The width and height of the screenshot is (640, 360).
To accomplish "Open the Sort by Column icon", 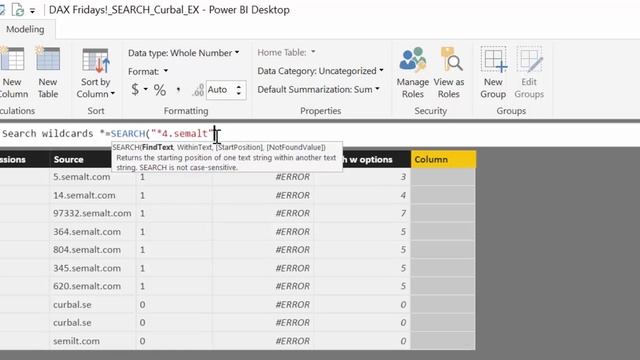I will click(x=96, y=60).
